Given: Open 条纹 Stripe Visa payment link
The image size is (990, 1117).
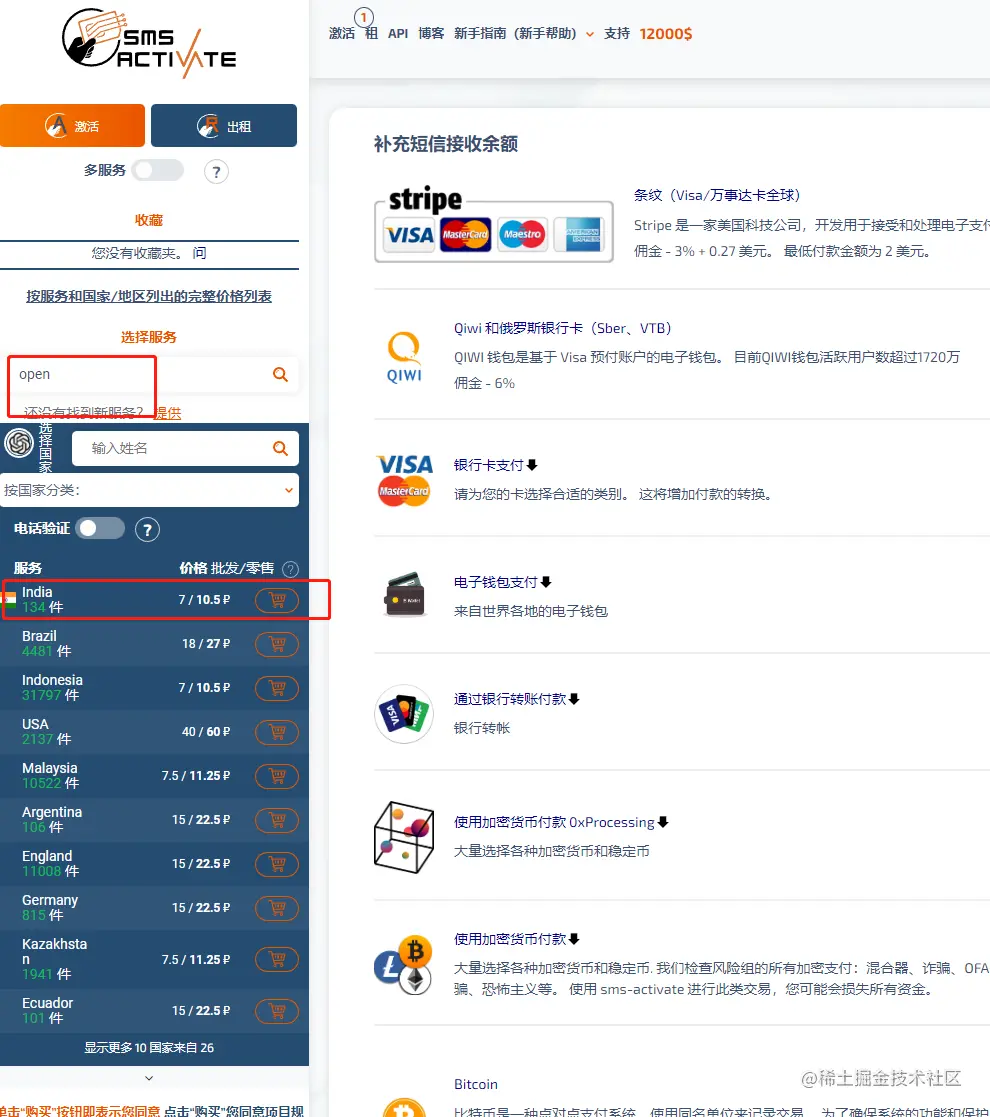Looking at the screenshot, I should 717,195.
